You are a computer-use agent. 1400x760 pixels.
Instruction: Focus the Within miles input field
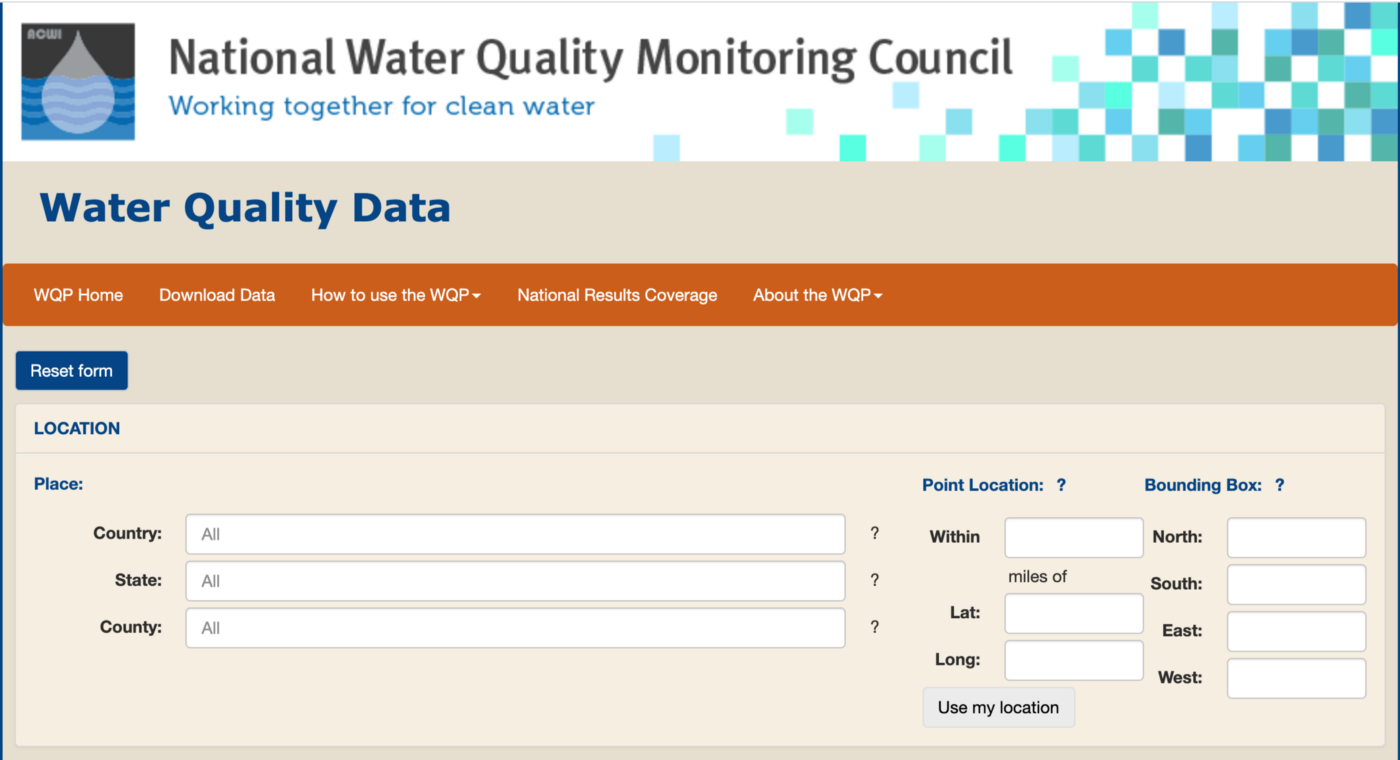click(x=1074, y=538)
